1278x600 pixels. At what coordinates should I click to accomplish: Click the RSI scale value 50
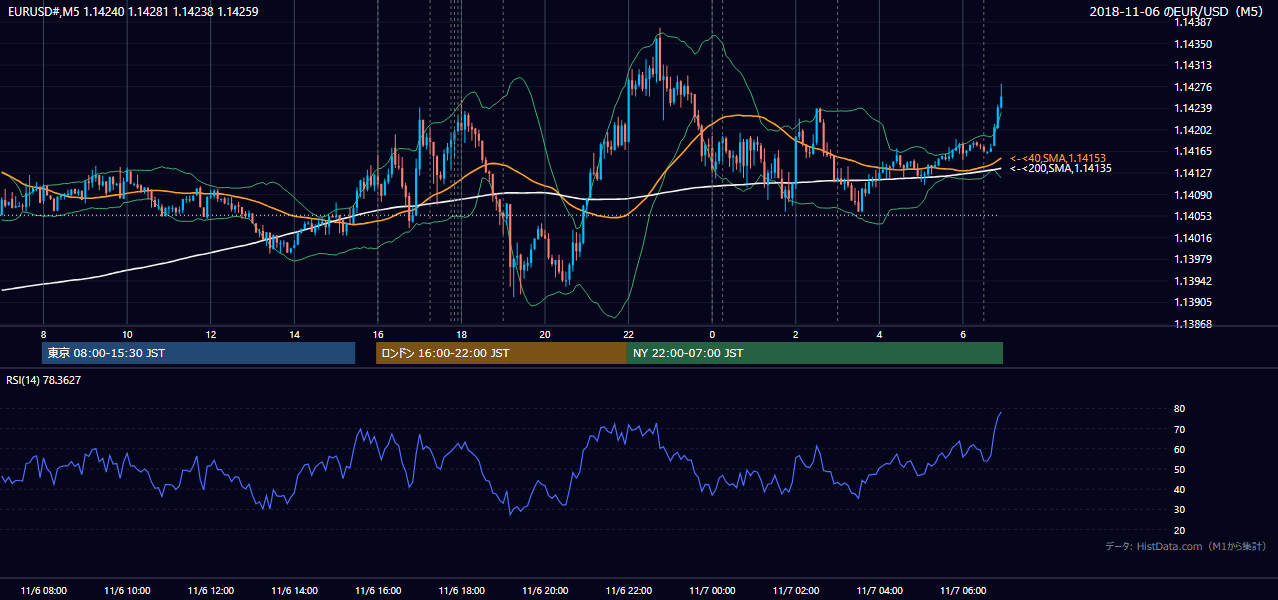point(1179,469)
